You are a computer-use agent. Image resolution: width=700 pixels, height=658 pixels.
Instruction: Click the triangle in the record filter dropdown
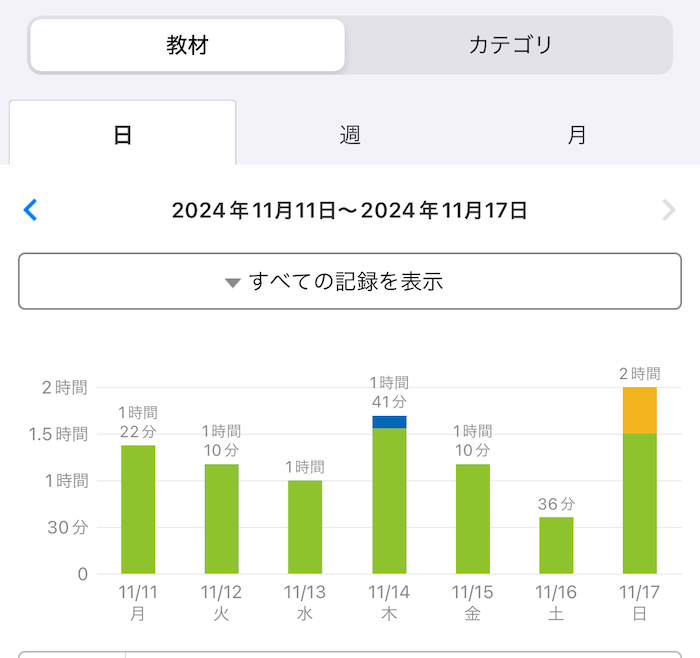[x=233, y=283]
